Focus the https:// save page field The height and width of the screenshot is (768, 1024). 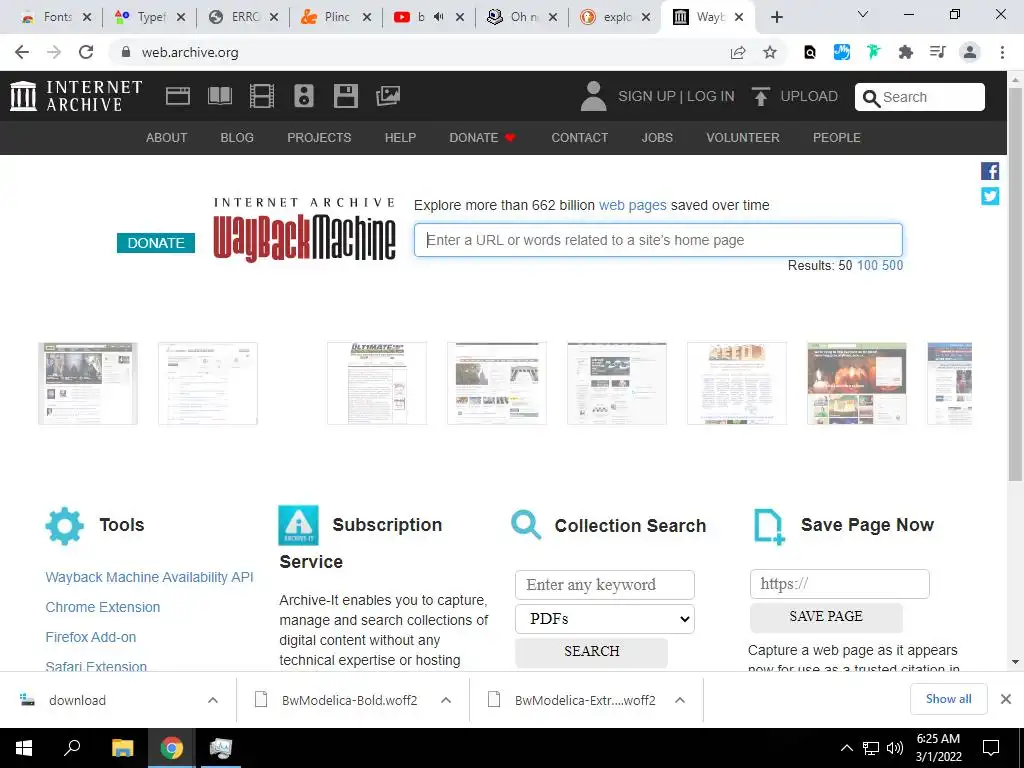point(840,584)
